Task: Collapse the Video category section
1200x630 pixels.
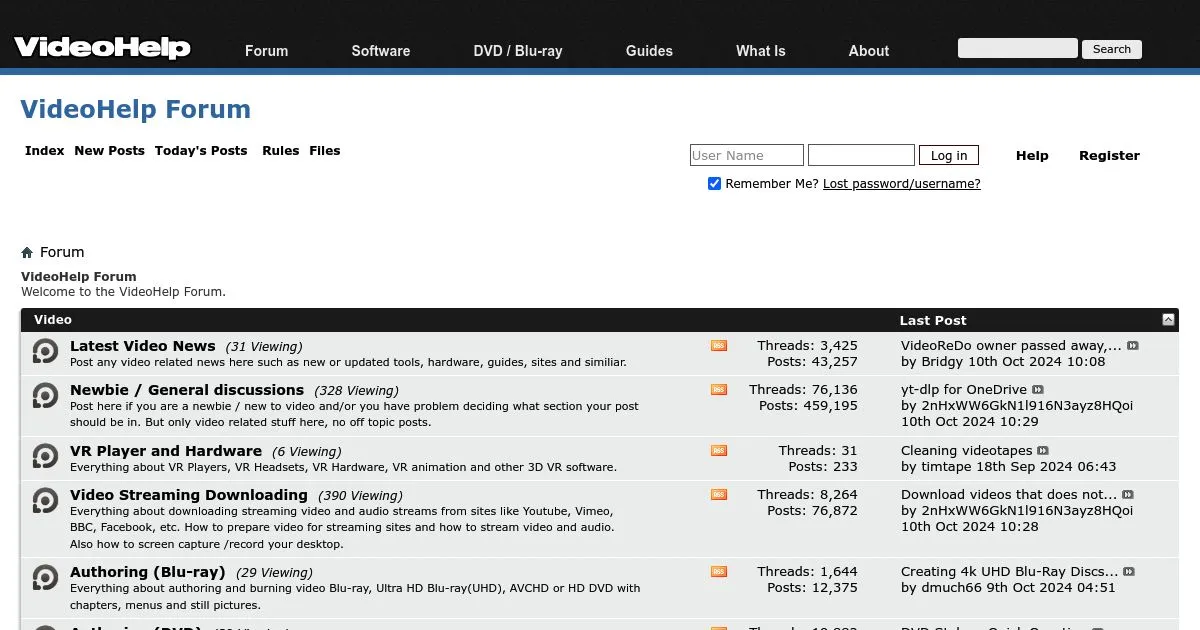Action: 1168,320
